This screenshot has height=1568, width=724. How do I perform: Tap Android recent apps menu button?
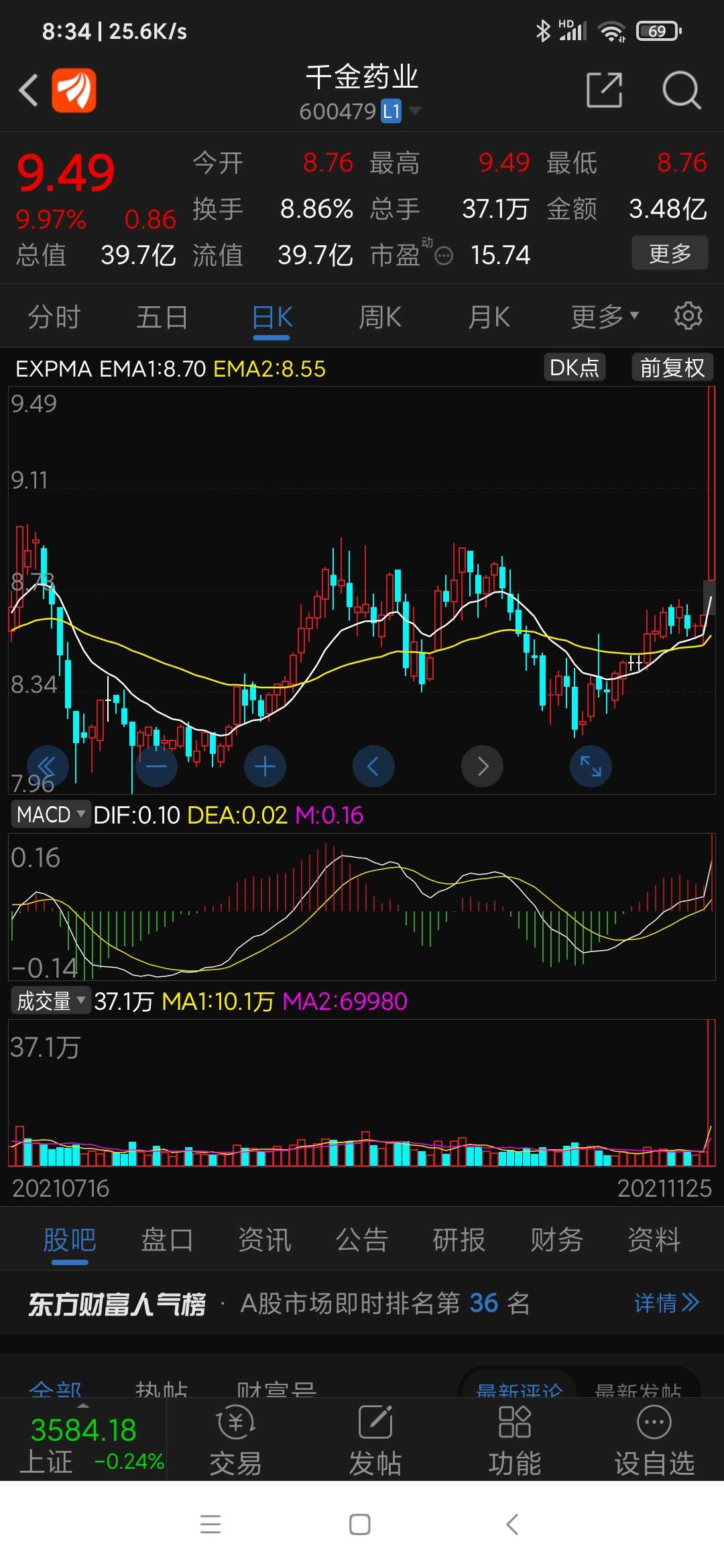(210, 1524)
